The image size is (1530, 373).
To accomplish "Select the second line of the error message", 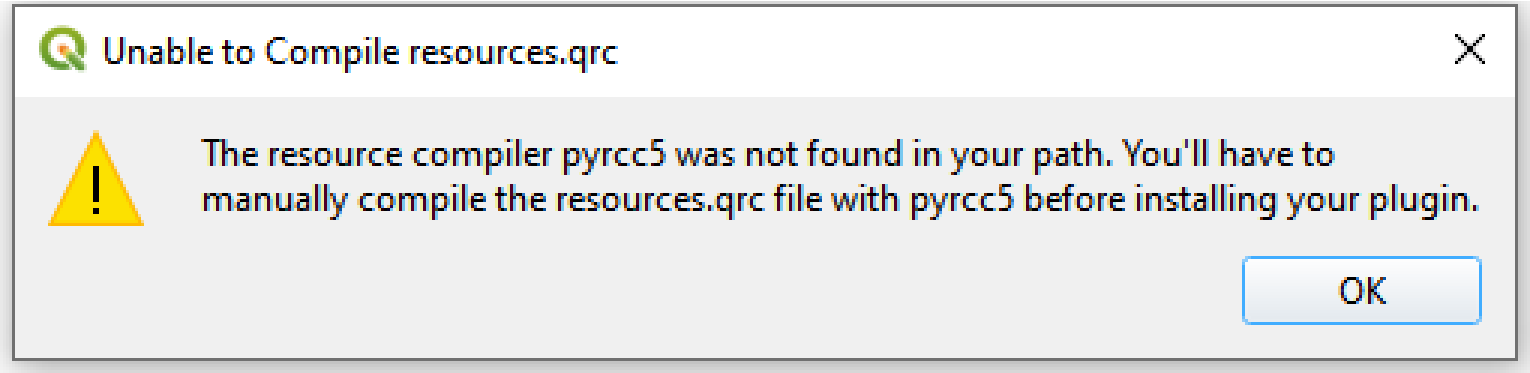I will (x=840, y=202).
